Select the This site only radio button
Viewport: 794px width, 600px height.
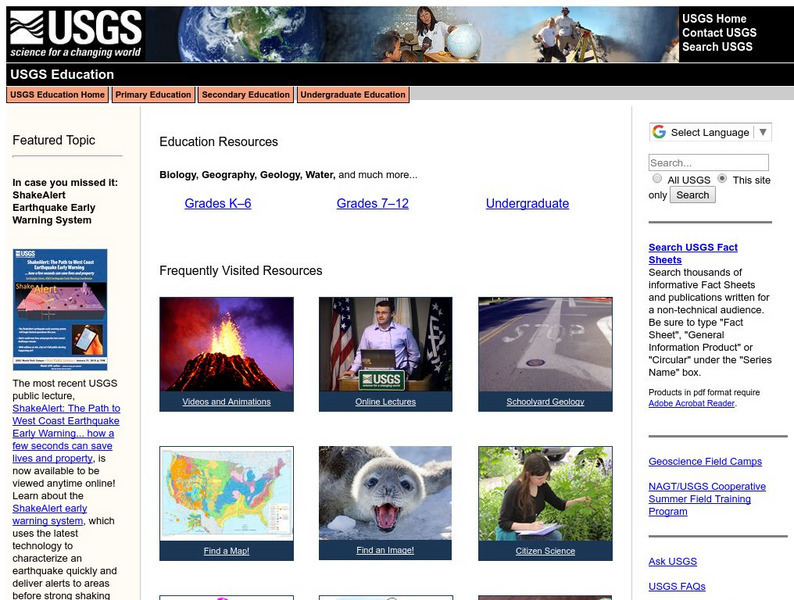pyautogui.click(x=722, y=179)
